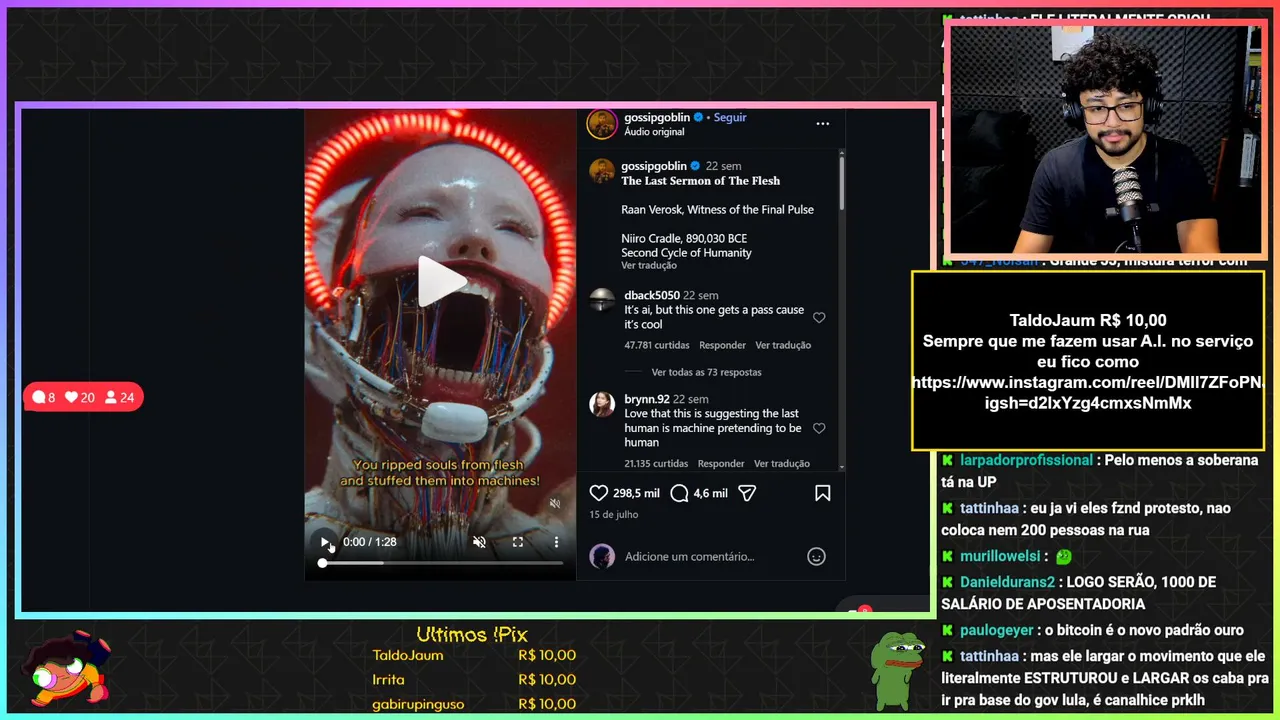Click TaldoJaum R$ 10,00 donation title

point(1088,320)
